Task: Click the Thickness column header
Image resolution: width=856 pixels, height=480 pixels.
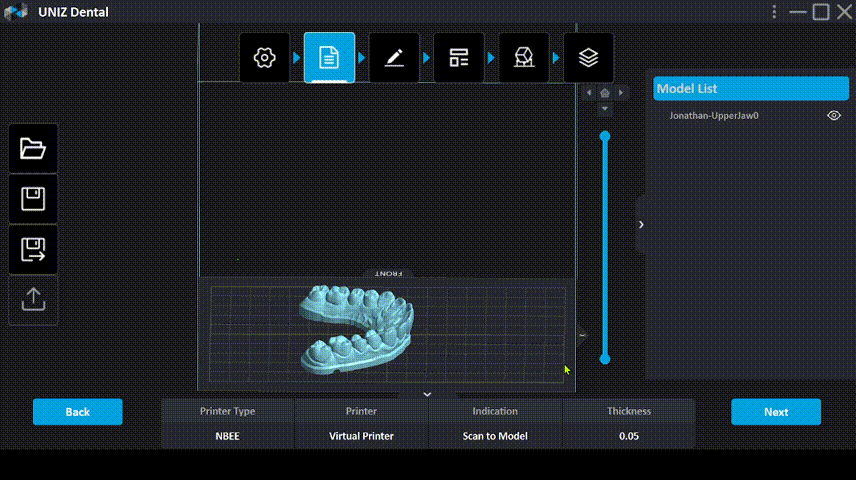Action: [x=628, y=411]
